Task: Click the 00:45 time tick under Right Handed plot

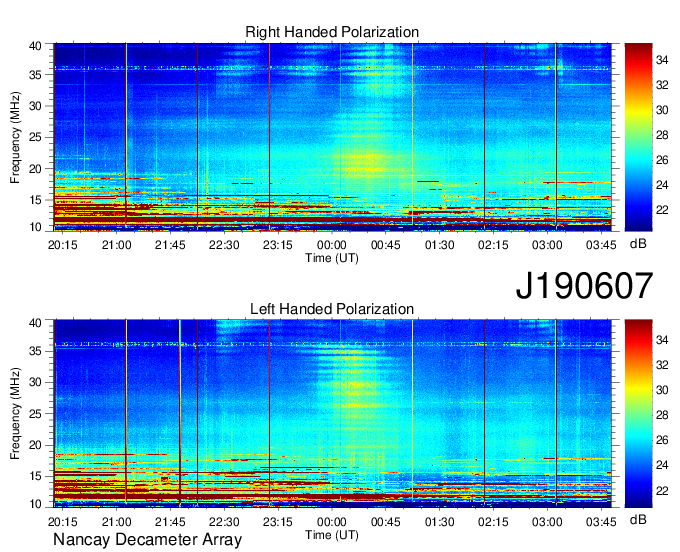Action: tap(386, 245)
